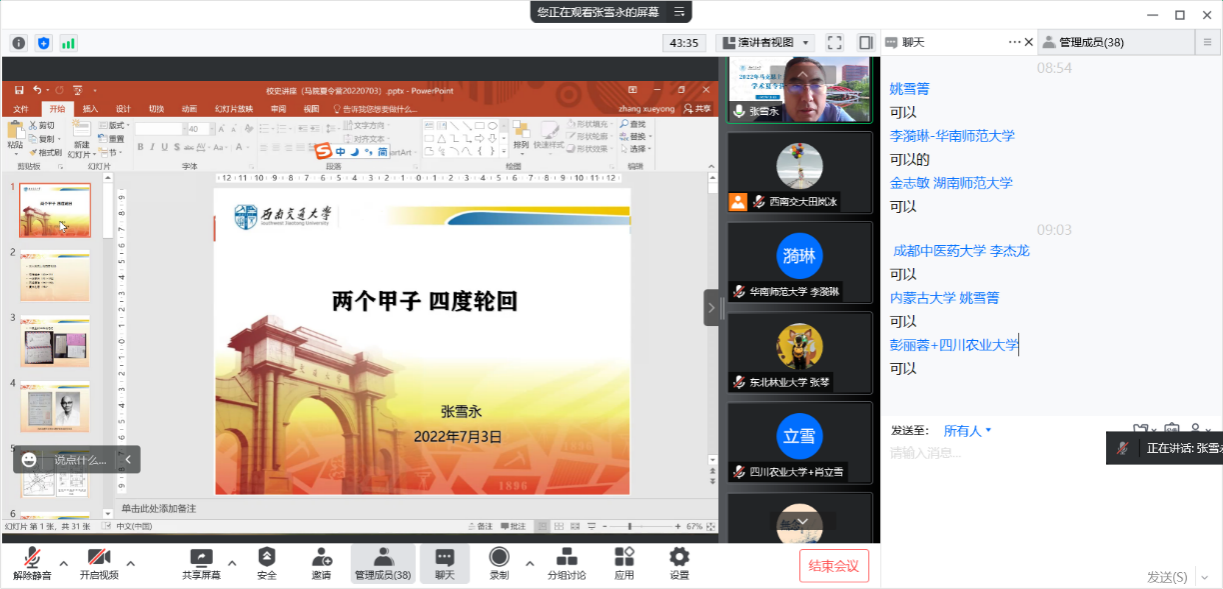Toggle the side panel layout icon

pyautogui.click(x=865, y=43)
